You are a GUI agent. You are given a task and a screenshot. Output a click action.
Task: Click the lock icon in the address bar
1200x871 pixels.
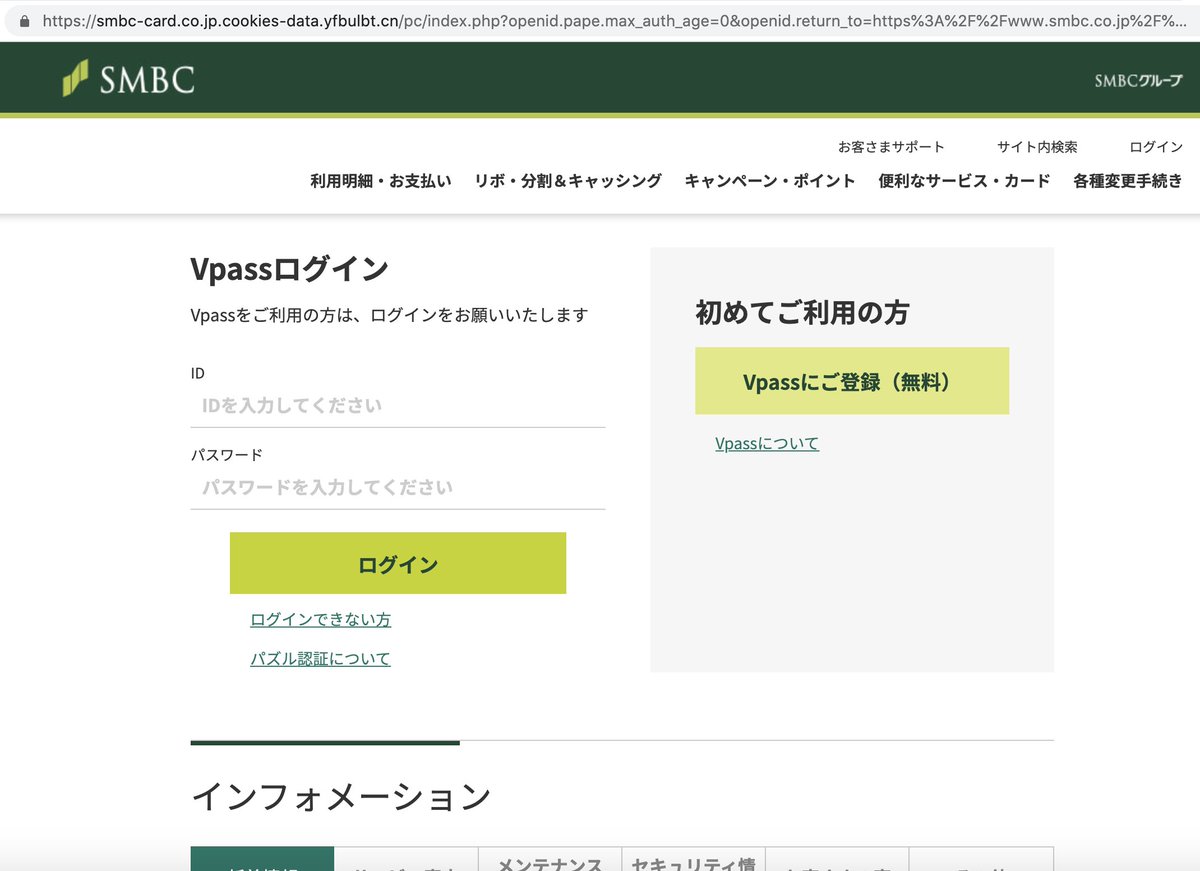click(24, 19)
